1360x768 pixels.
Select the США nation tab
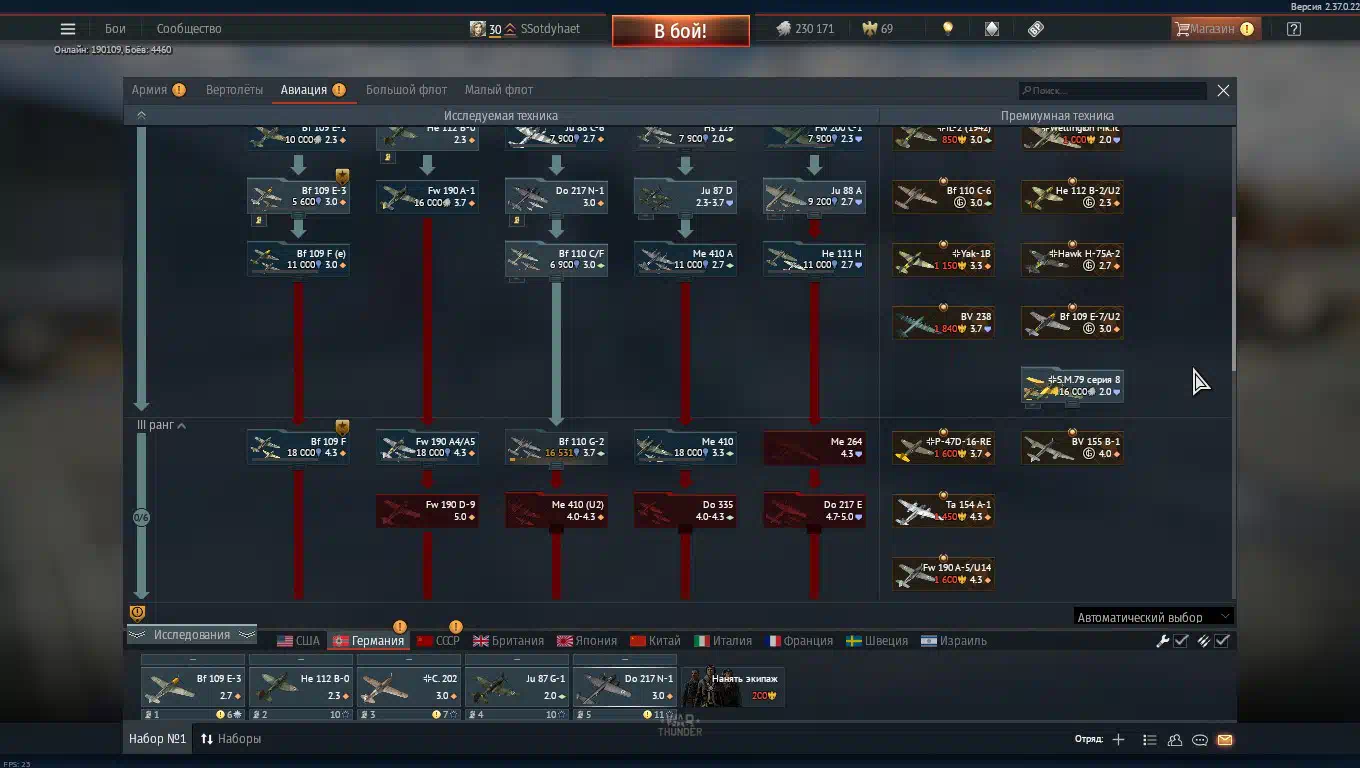298,641
